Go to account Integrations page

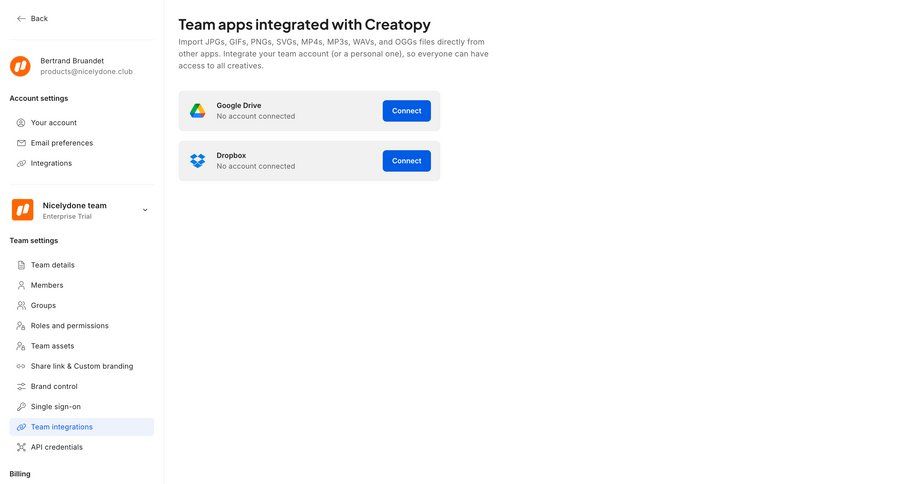click(x=51, y=163)
